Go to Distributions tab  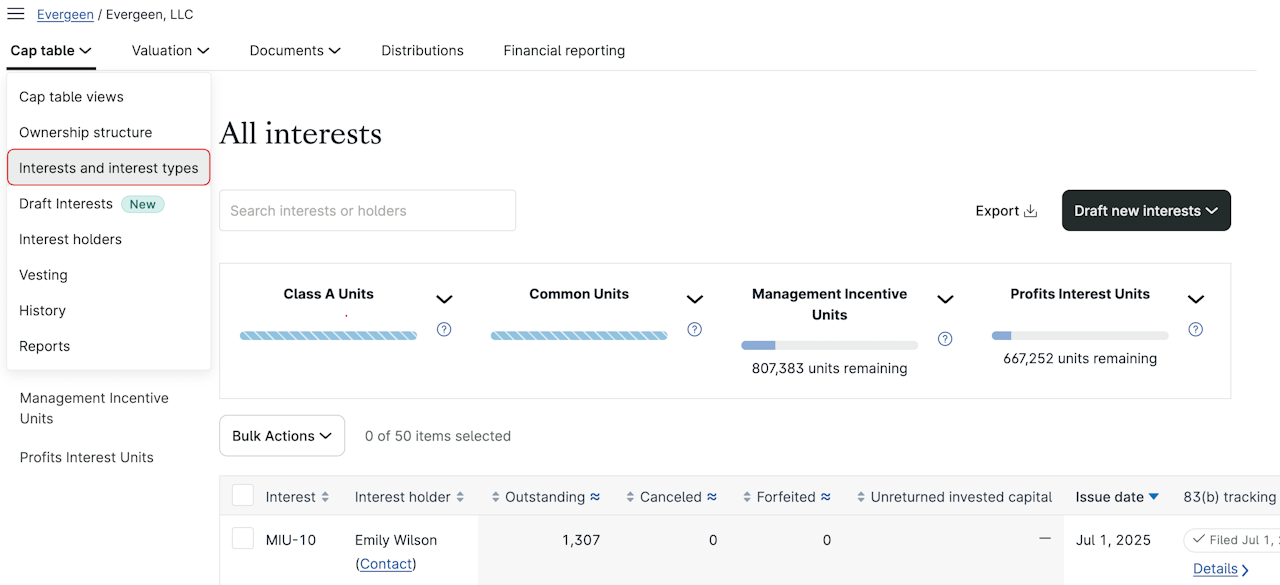[422, 51]
